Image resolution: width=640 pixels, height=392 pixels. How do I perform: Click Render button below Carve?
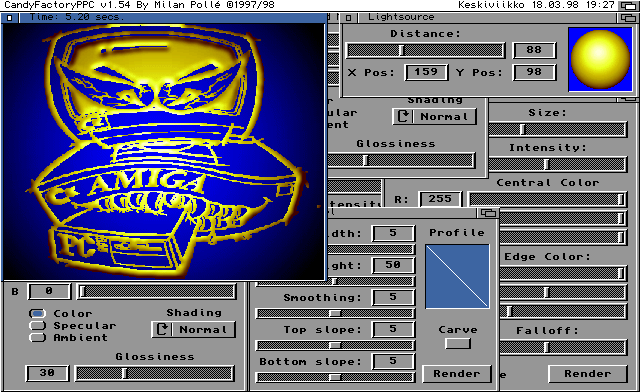pyautogui.click(x=457, y=374)
